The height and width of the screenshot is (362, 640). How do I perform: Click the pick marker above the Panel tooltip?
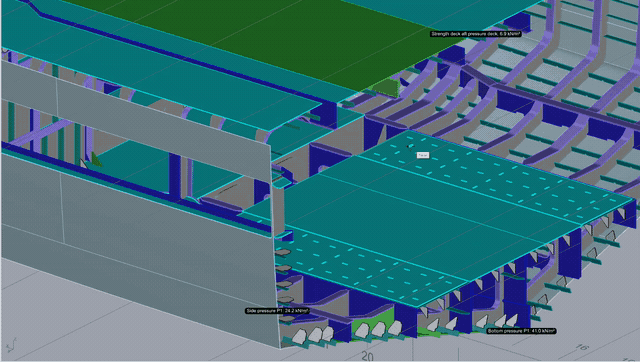[410, 147]
